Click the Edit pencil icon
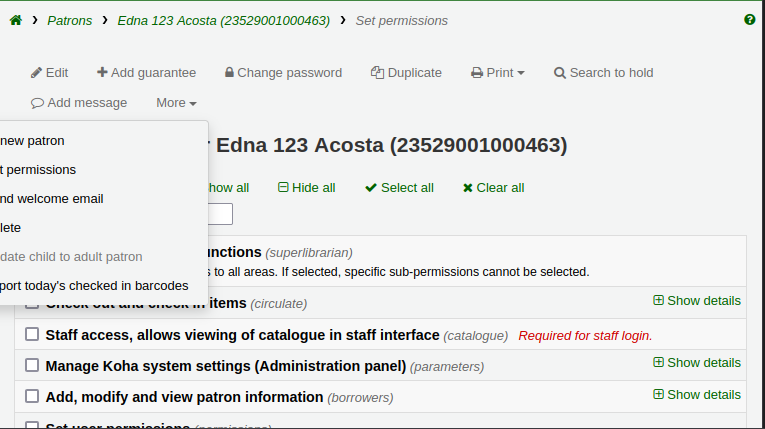 click(x=36, y=73)
